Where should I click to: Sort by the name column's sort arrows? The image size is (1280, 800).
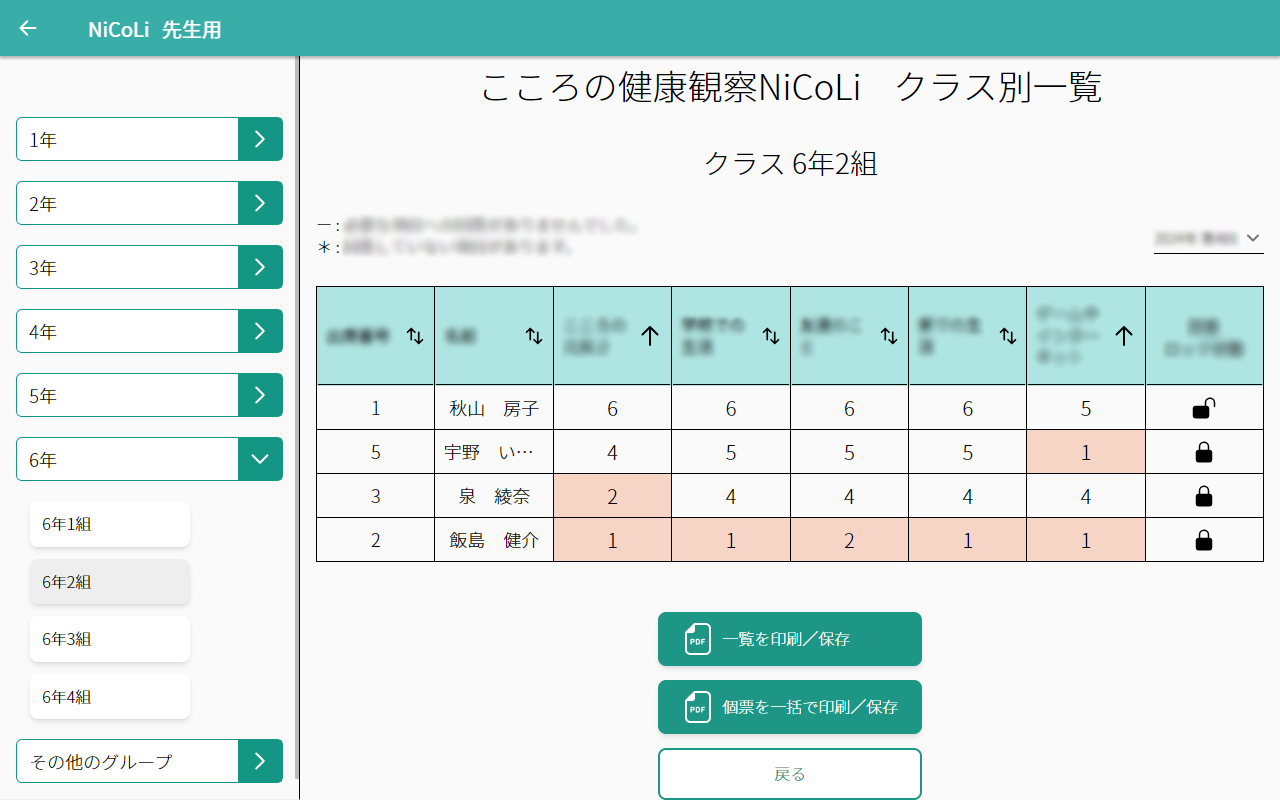click(x=534, y=336)
